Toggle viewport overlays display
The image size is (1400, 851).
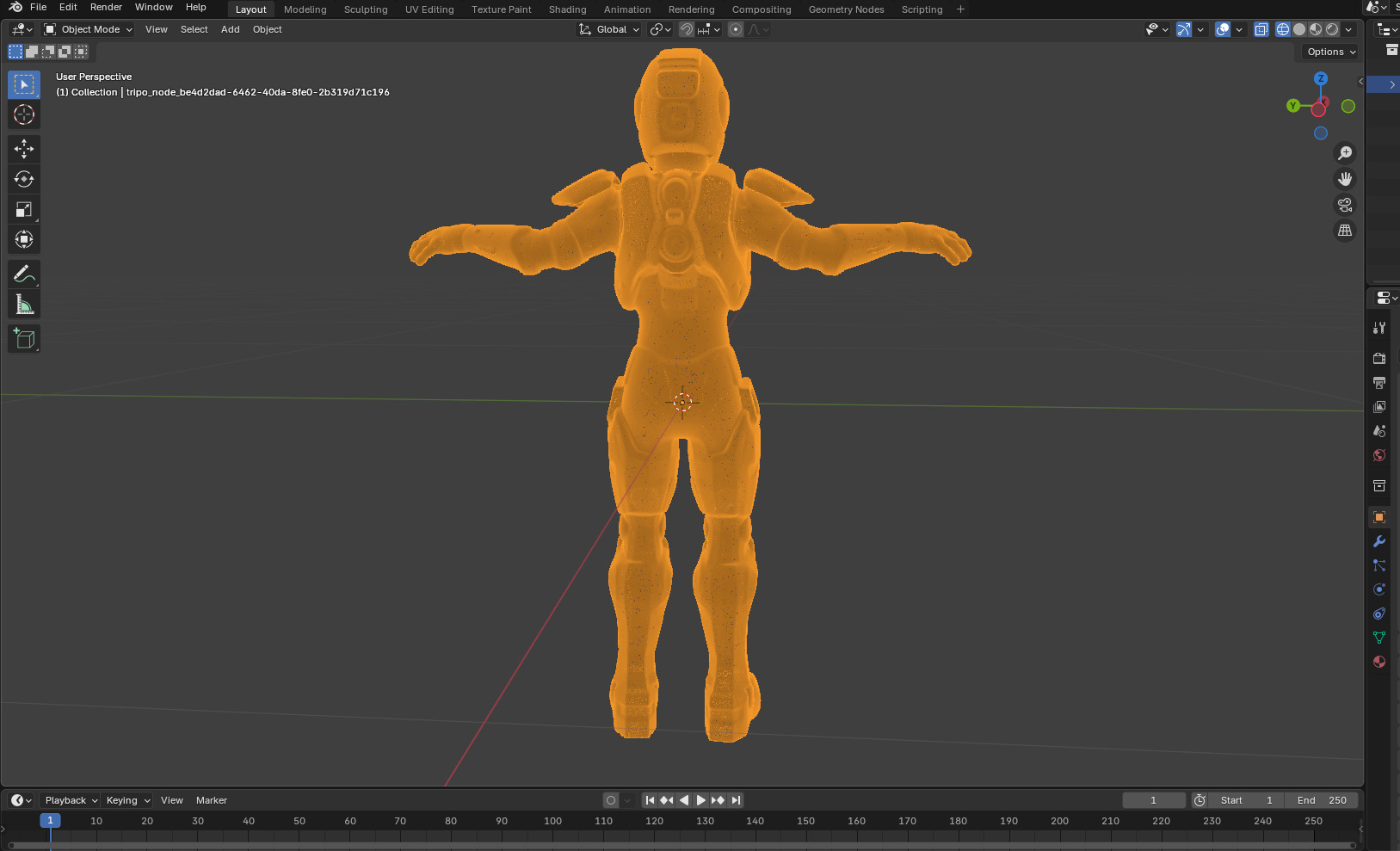coord(1223,29)
